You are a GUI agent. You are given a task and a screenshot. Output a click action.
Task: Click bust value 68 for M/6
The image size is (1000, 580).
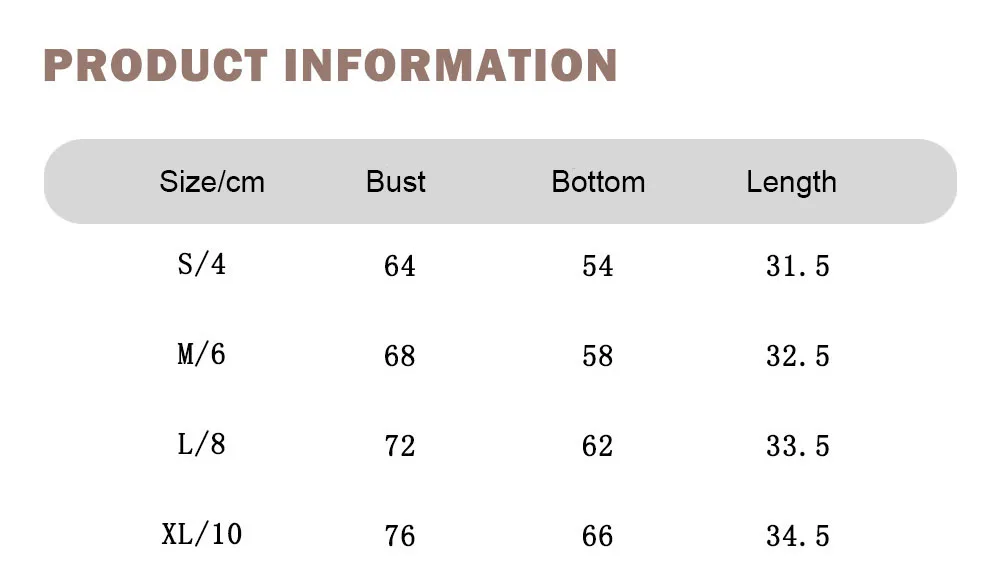pos(399,356)
